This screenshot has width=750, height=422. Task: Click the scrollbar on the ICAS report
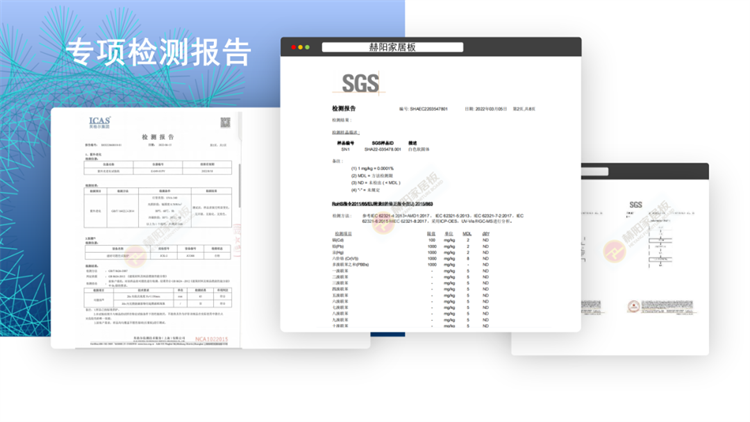coord(239,187)
